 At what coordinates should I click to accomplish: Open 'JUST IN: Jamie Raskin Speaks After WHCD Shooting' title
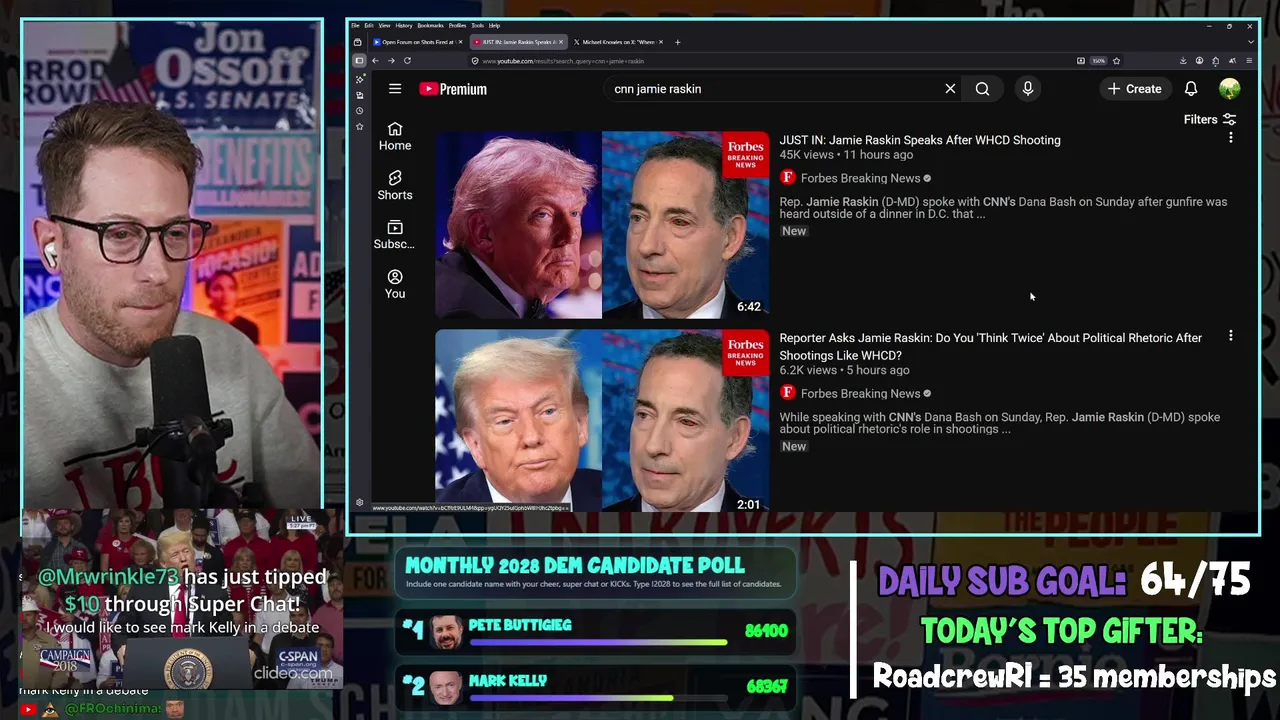[920, 140]
